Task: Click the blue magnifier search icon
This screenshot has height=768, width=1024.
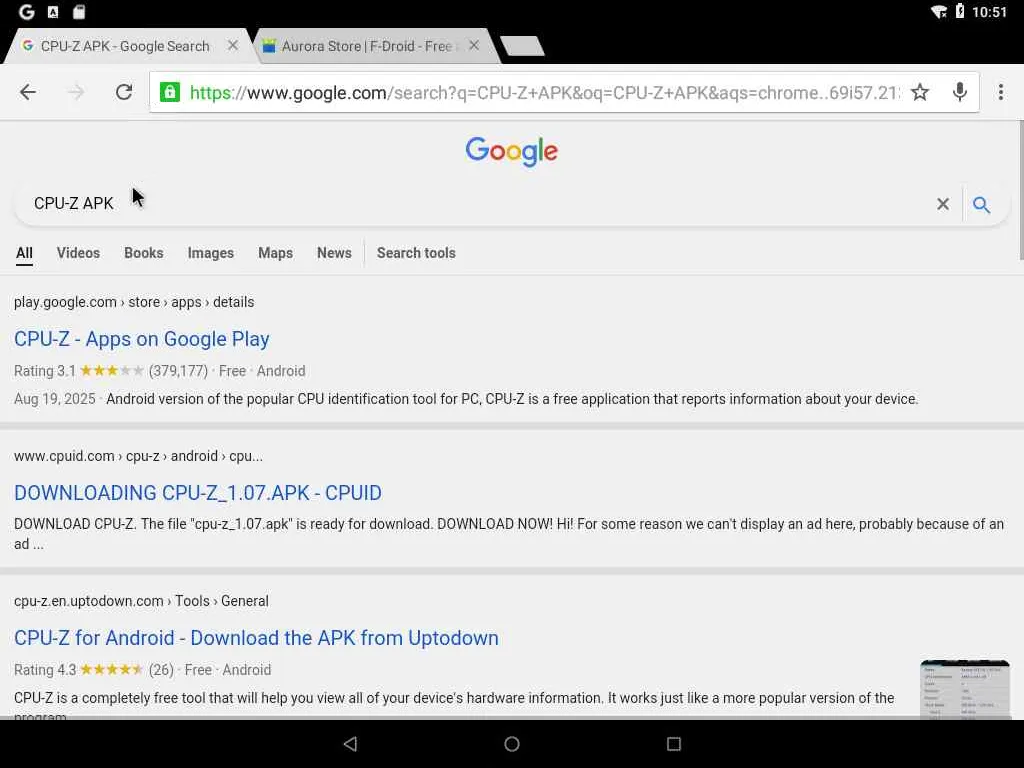Action: (981, 205)
